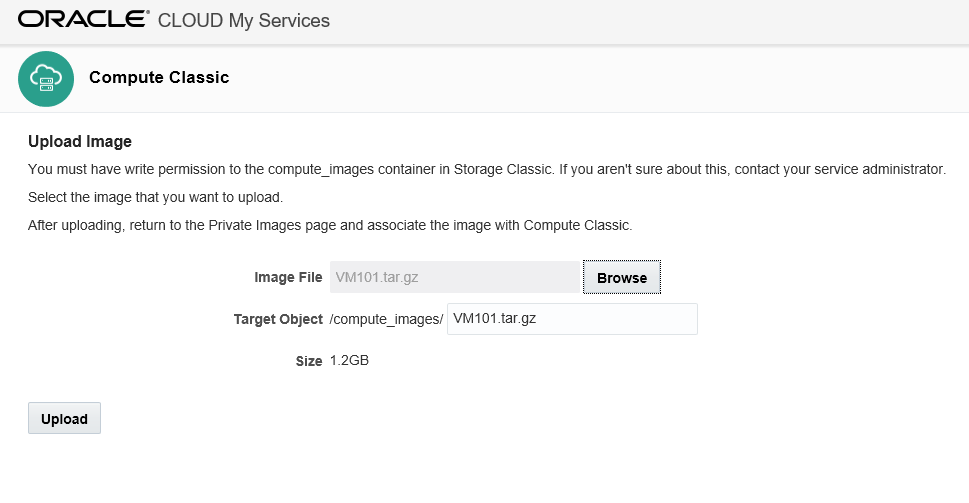Click the sentence about write permission
The image size is (969, 503).
click(x=487, y=169)
